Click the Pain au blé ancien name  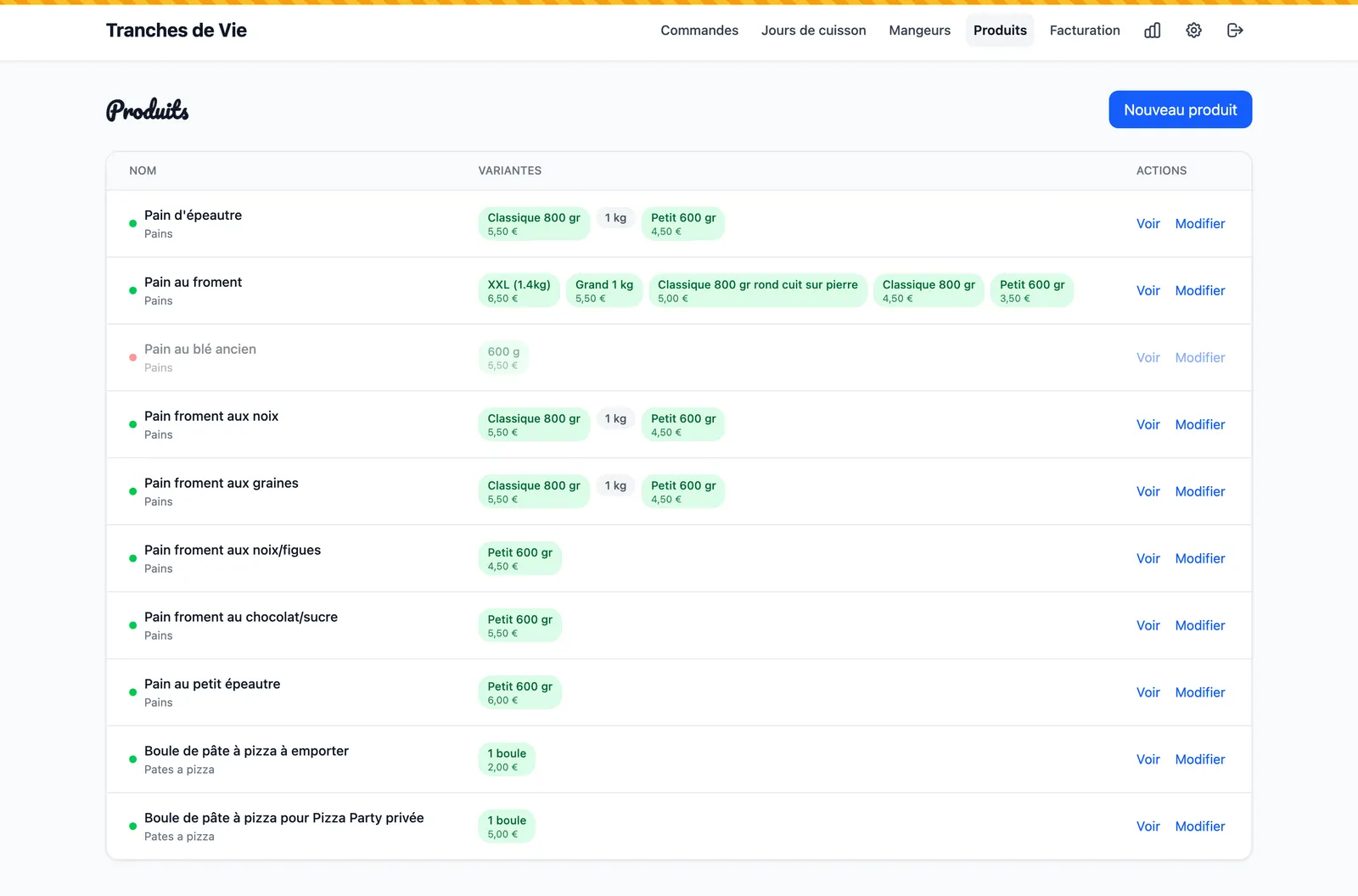(200, 350)
